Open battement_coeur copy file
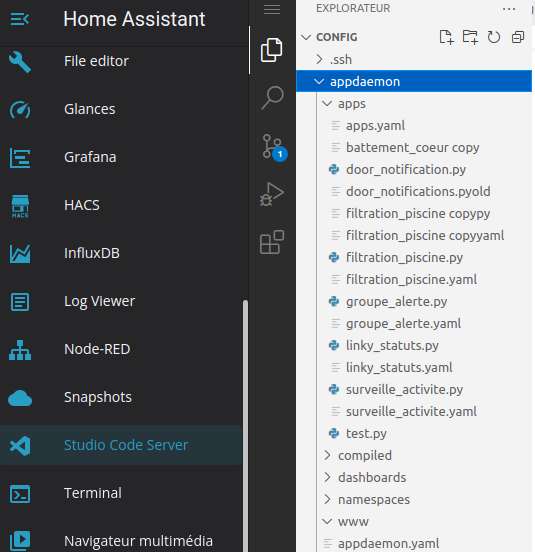Screen dimensions: 535x552 (x=414, y=148)
